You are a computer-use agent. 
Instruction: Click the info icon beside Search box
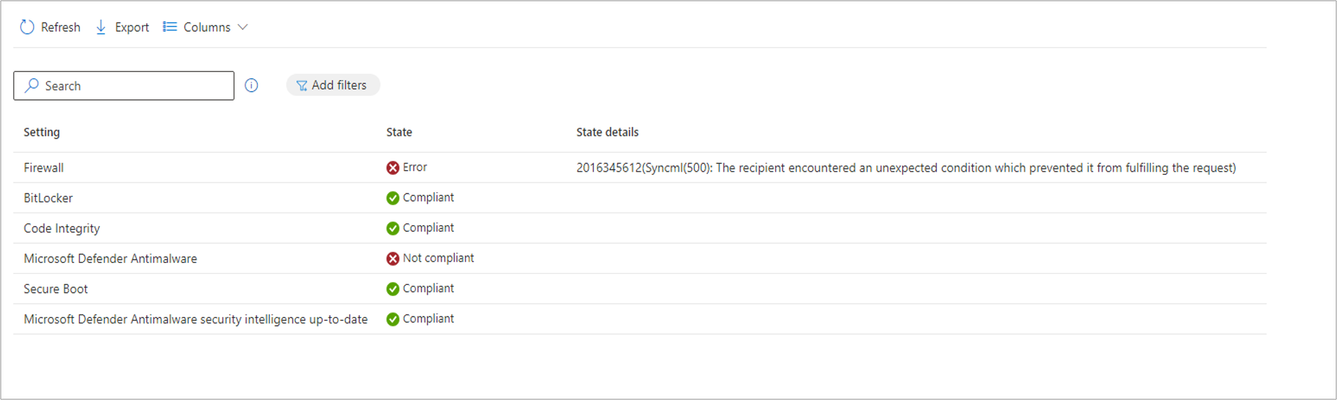[x=251, y=86]
